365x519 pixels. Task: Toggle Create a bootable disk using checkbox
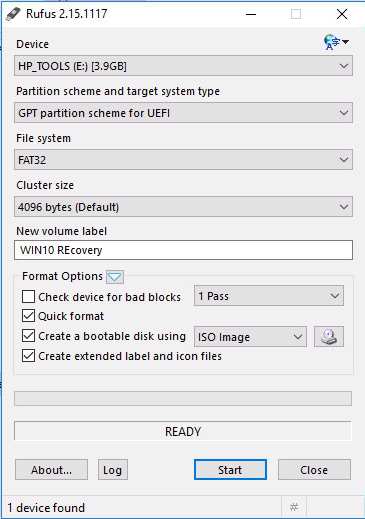[x=28, y=336]
